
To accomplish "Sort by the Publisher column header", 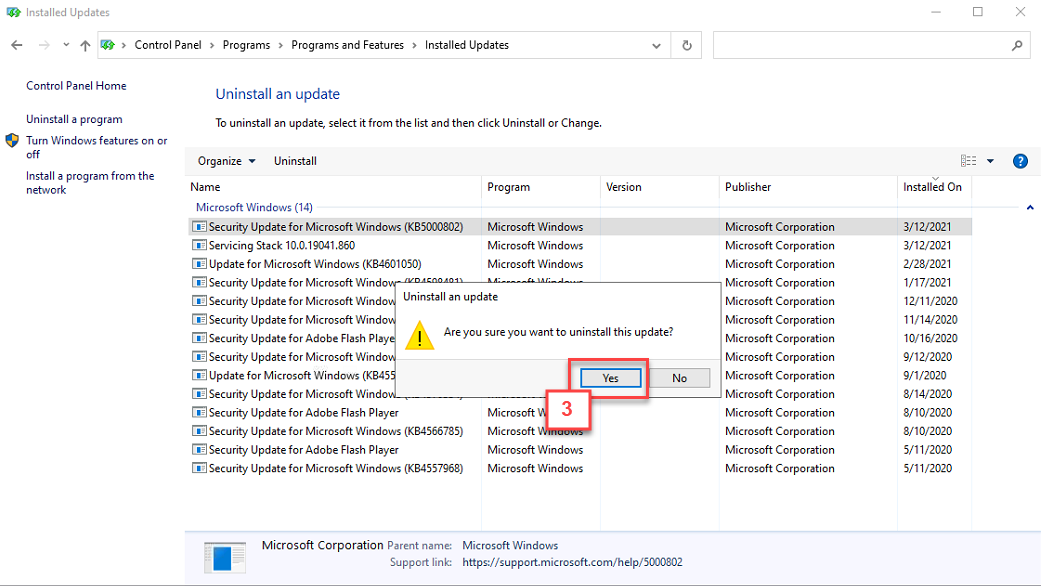I will point(808,187).
